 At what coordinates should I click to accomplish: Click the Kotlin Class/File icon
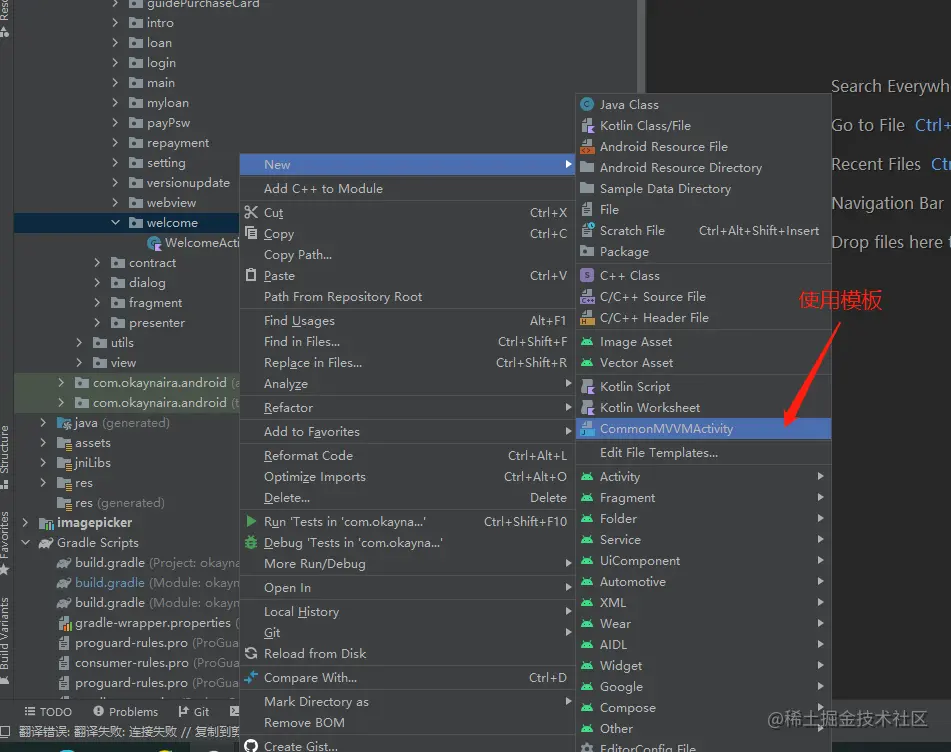pyautogui.click(x=586, y=126)
